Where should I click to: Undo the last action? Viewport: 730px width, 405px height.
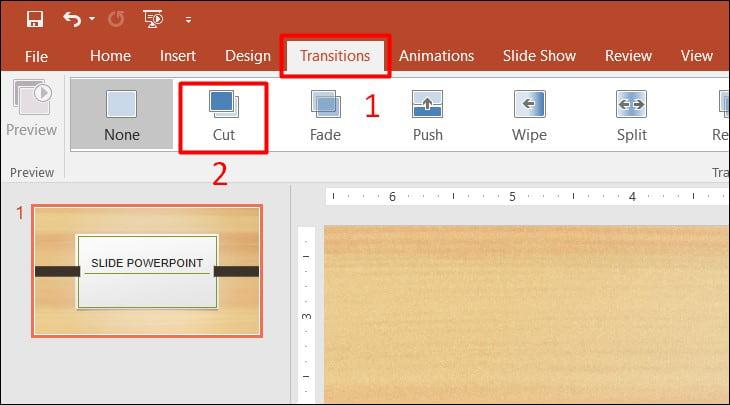(72, 19)
